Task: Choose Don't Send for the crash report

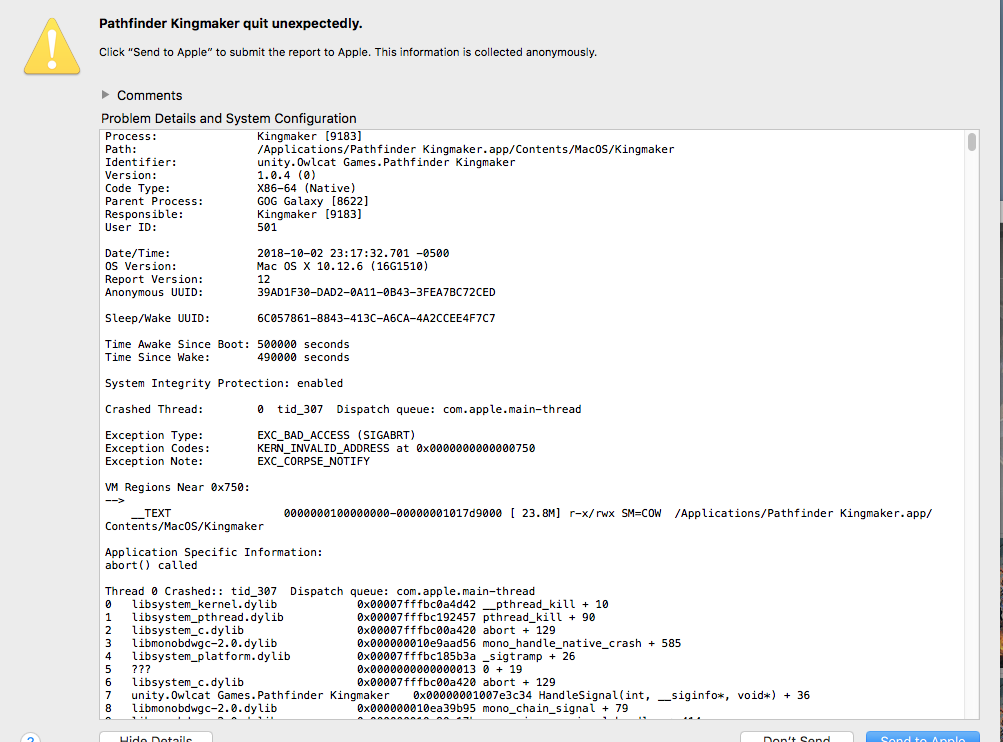Action: tap(796, 738)
